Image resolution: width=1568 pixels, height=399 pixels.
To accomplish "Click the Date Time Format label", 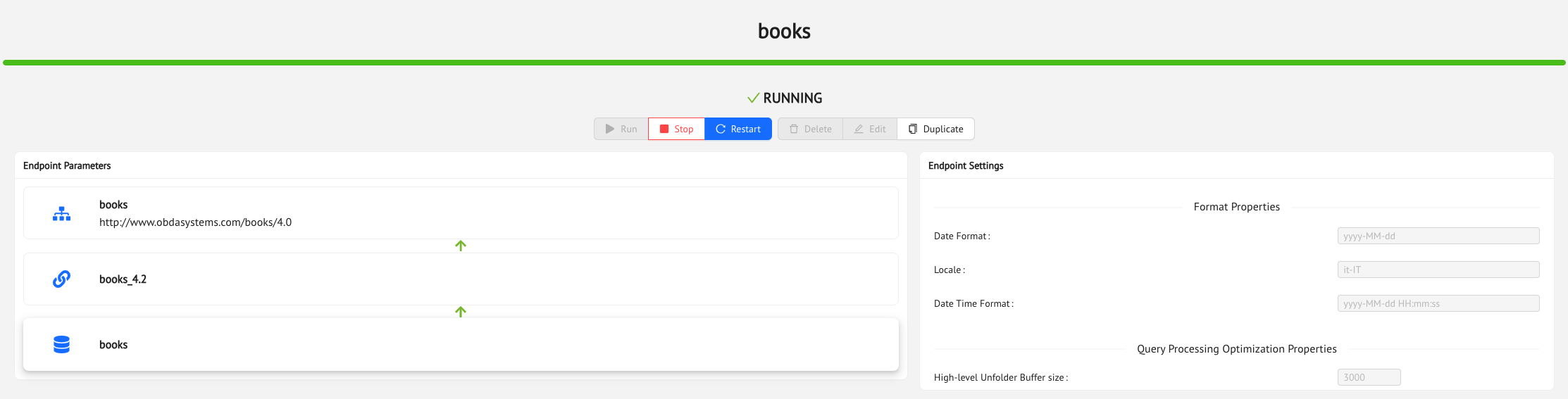I will point(973,304).
